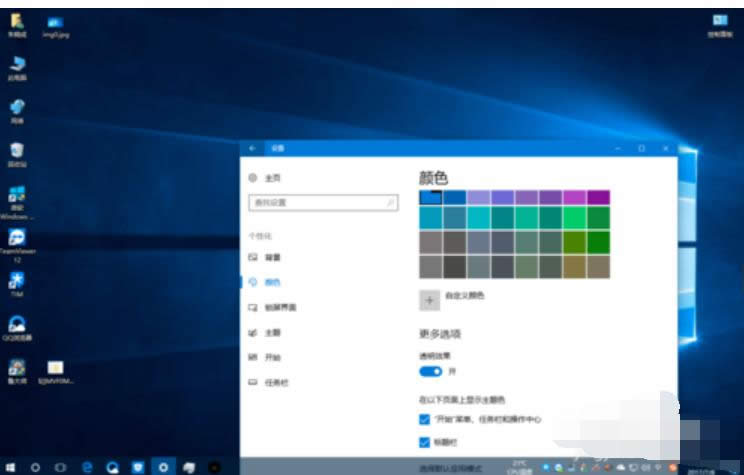Launch QQ浏览器 from the desktop
Screen dimensions: 744x475
[17, 324]
